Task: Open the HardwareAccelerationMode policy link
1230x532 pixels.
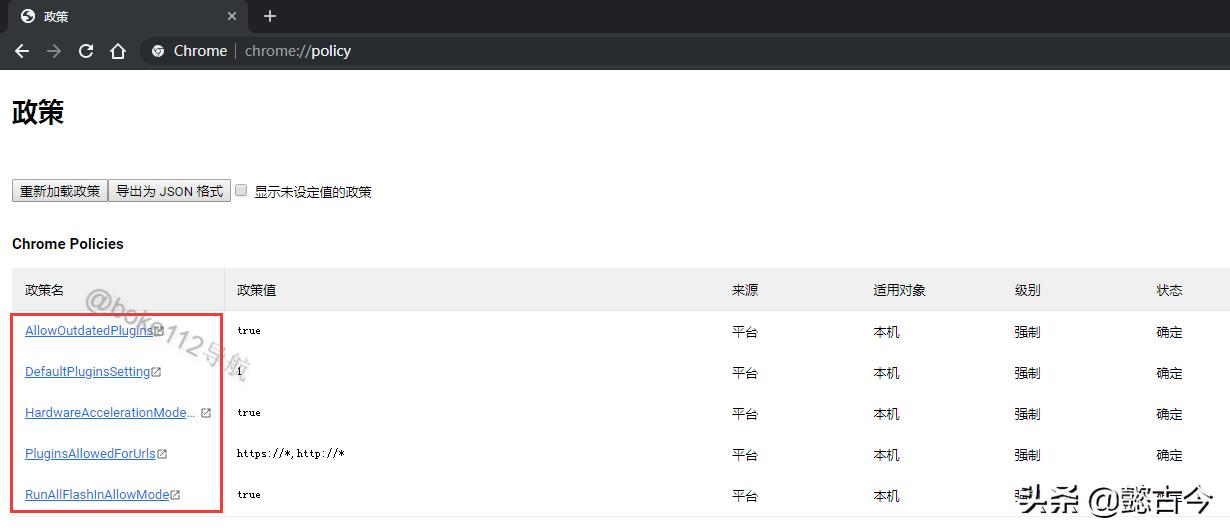Action: tap(110, 413)
